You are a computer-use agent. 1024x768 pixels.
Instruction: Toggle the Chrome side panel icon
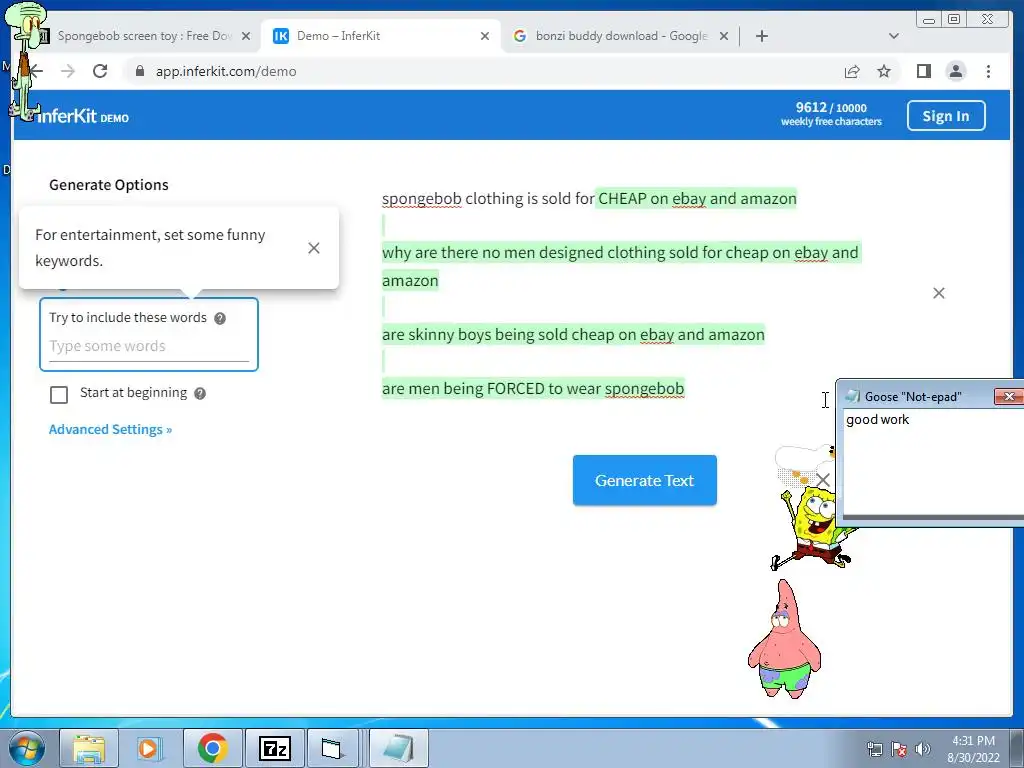[x=923, y=71]
